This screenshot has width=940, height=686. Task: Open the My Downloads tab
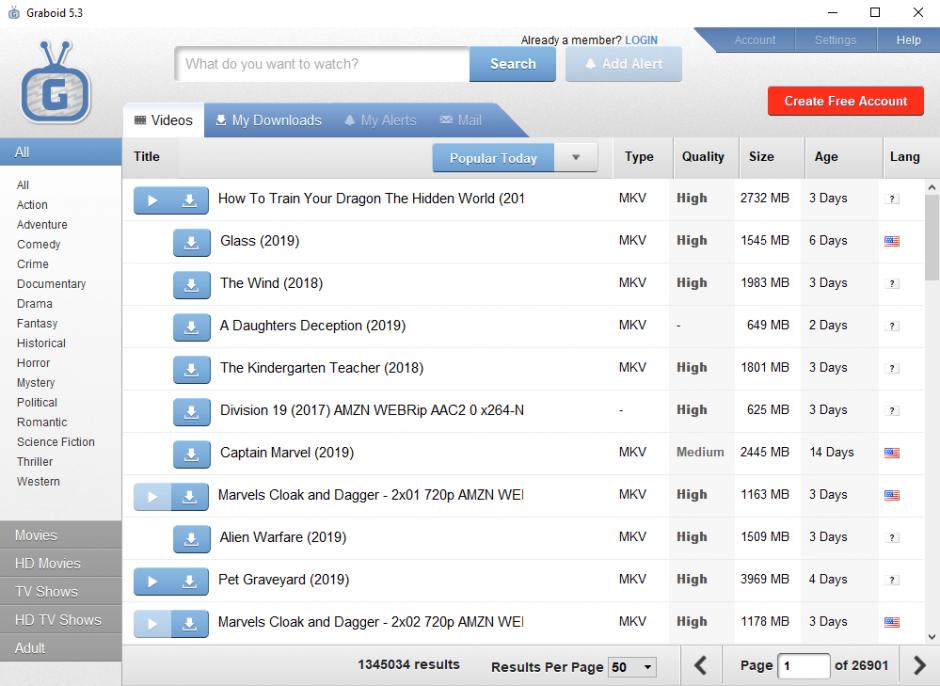[269, 121]
